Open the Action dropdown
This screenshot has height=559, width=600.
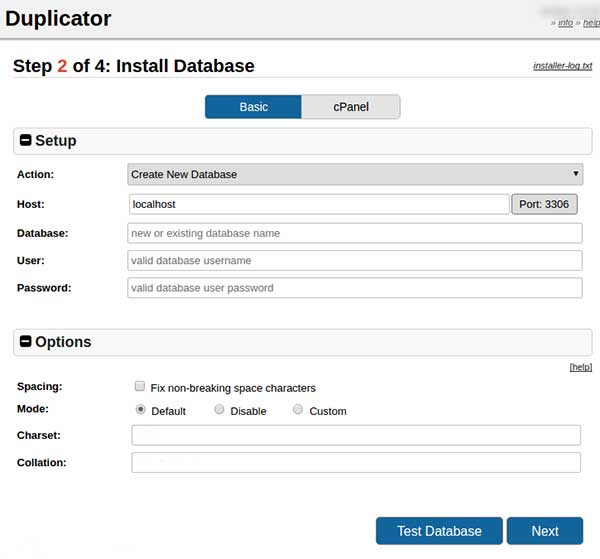pos(355,174)
